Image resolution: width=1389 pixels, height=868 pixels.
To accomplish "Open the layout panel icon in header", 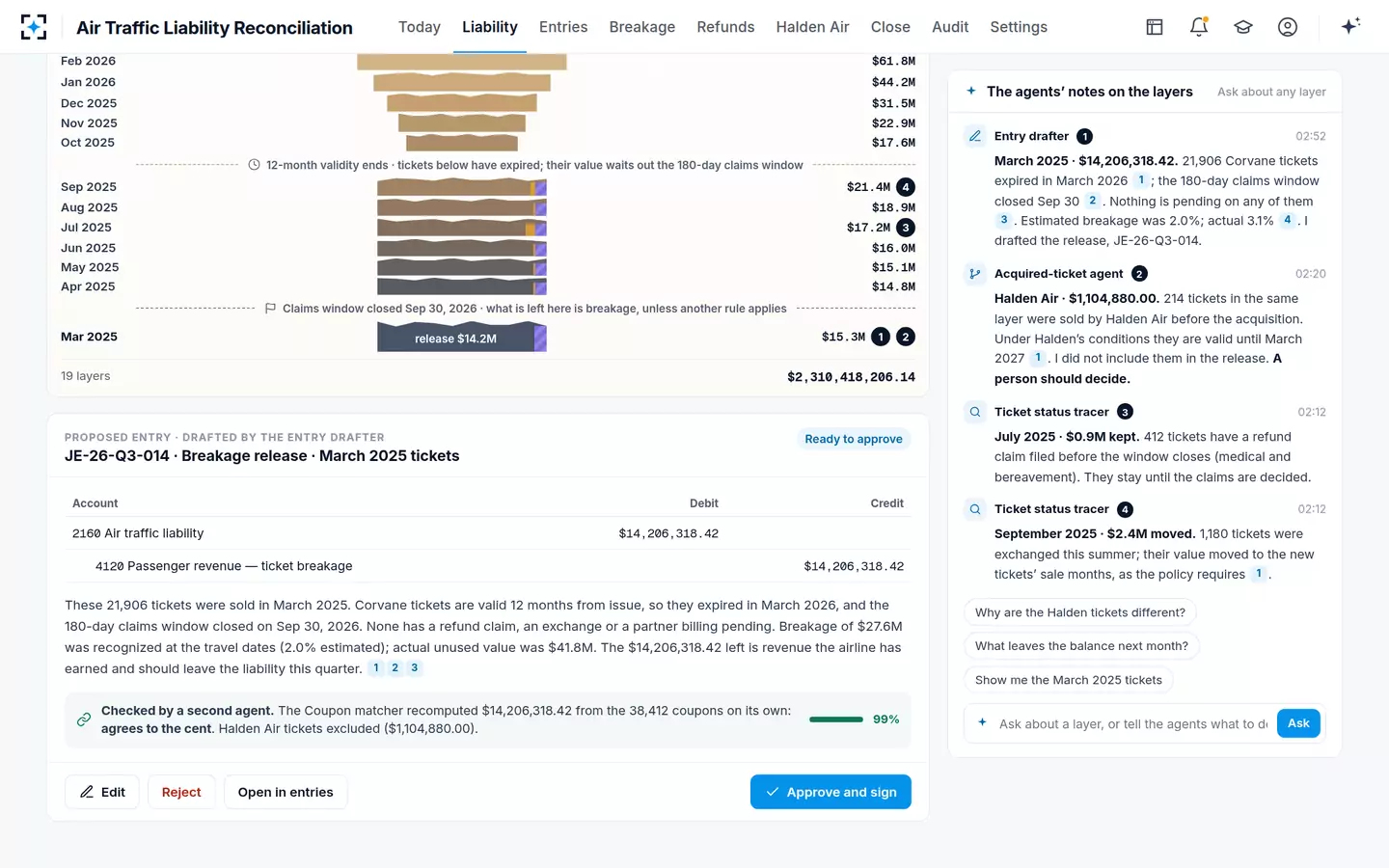I will coord(1155,27).
